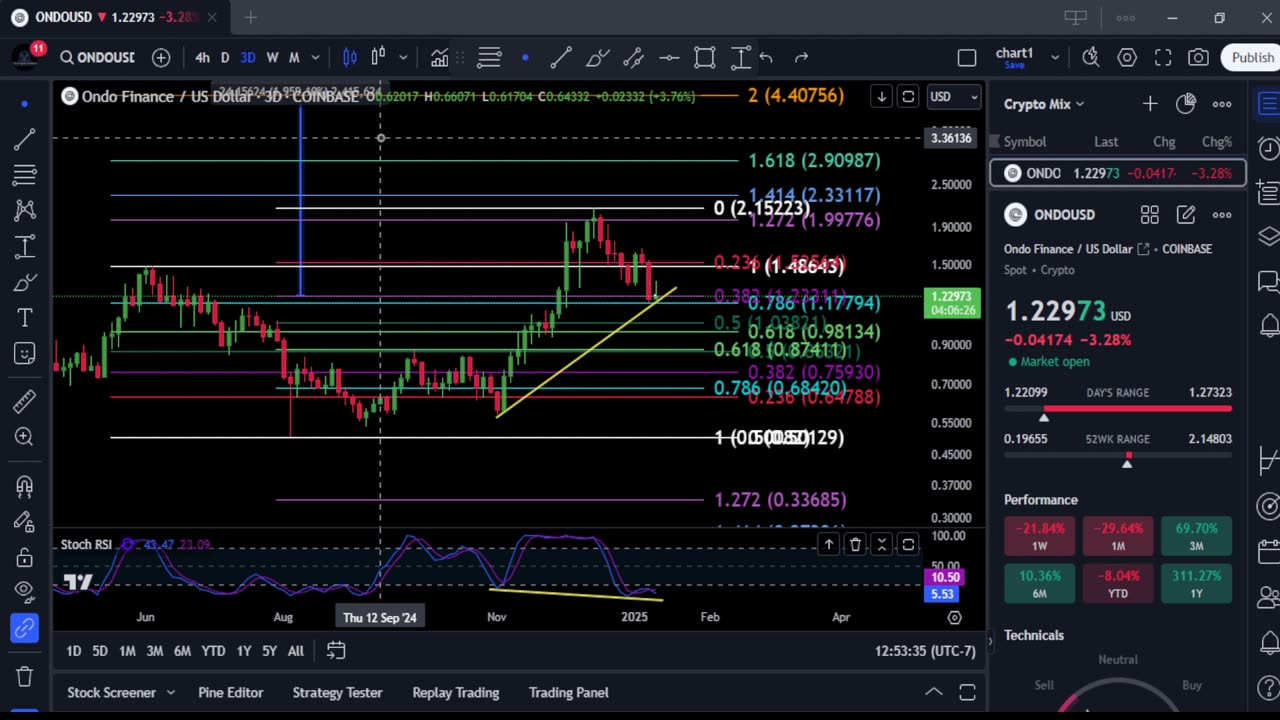Maximize the bottom panel
1280x720 pixels.
pos(967,692)
